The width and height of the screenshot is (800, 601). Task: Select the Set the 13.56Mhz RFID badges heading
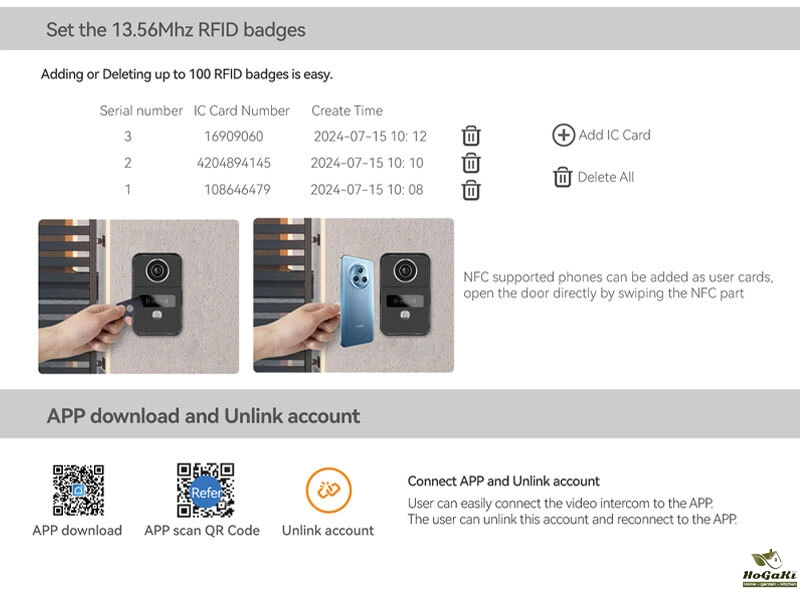(176, 29)
